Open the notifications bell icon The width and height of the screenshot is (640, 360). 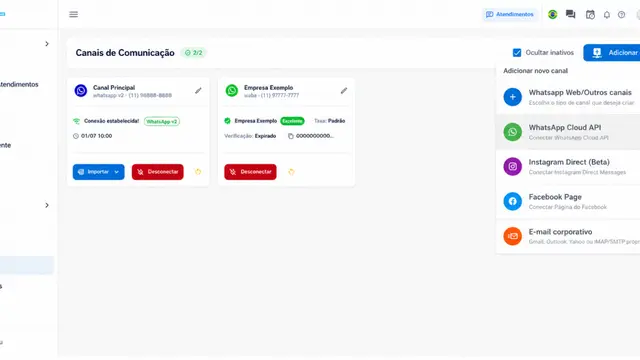click(x=607, y=15)
